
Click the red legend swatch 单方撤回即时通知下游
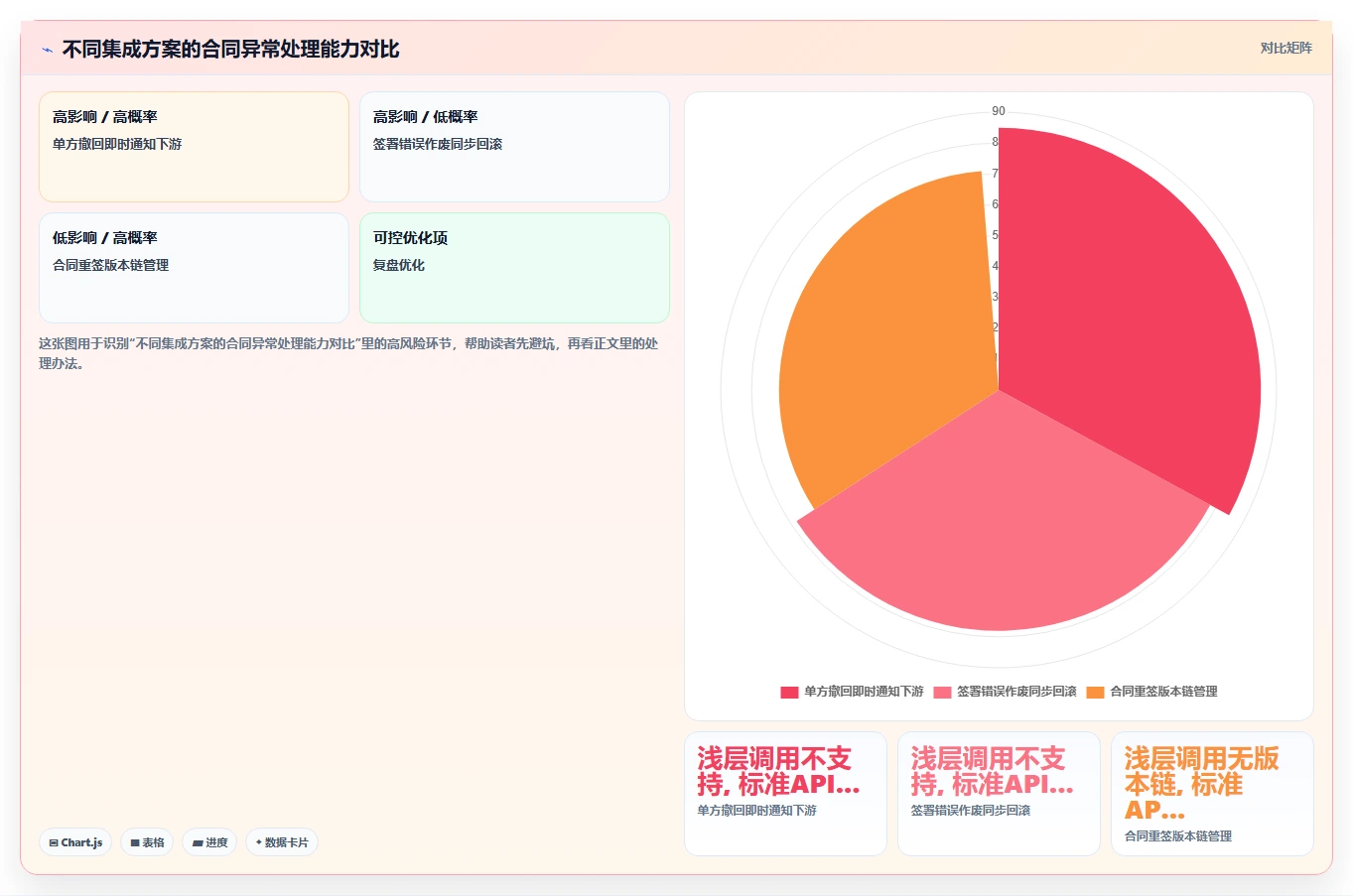click(x=789, y=692)
